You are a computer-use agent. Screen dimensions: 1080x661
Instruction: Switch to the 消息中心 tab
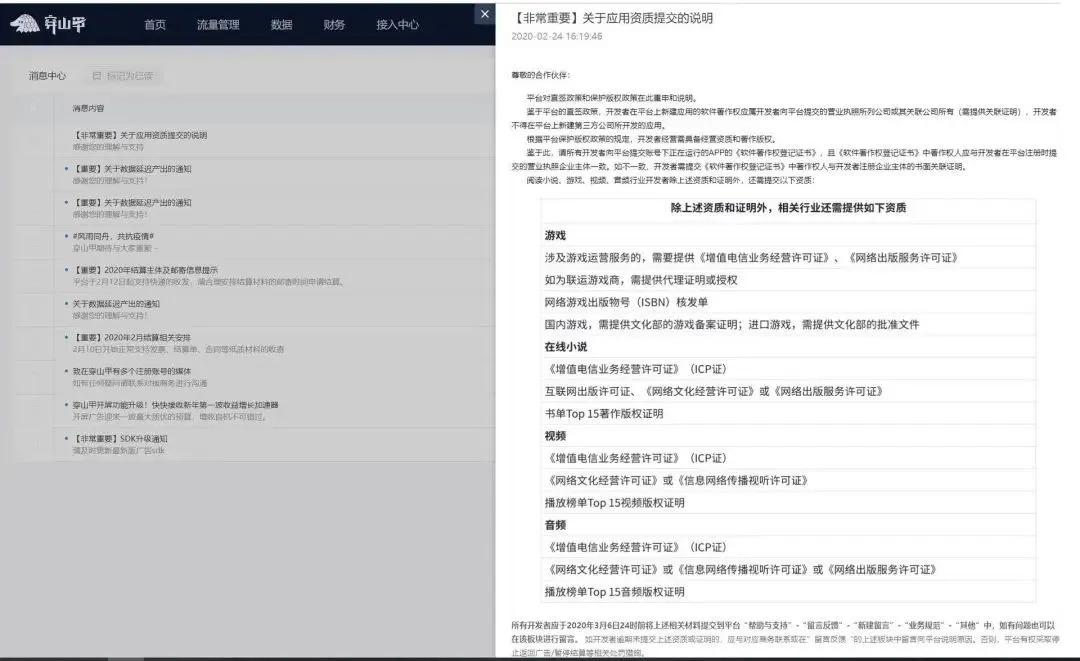[x=46, y=76]
